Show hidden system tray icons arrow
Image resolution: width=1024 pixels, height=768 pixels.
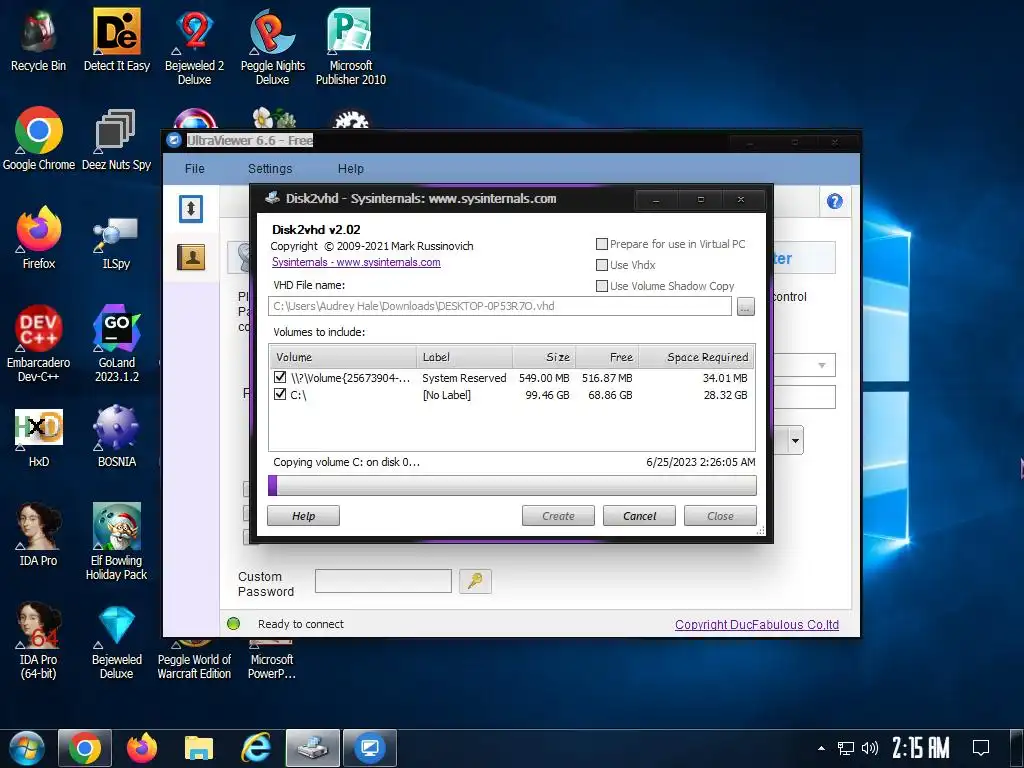coord(822,748)
